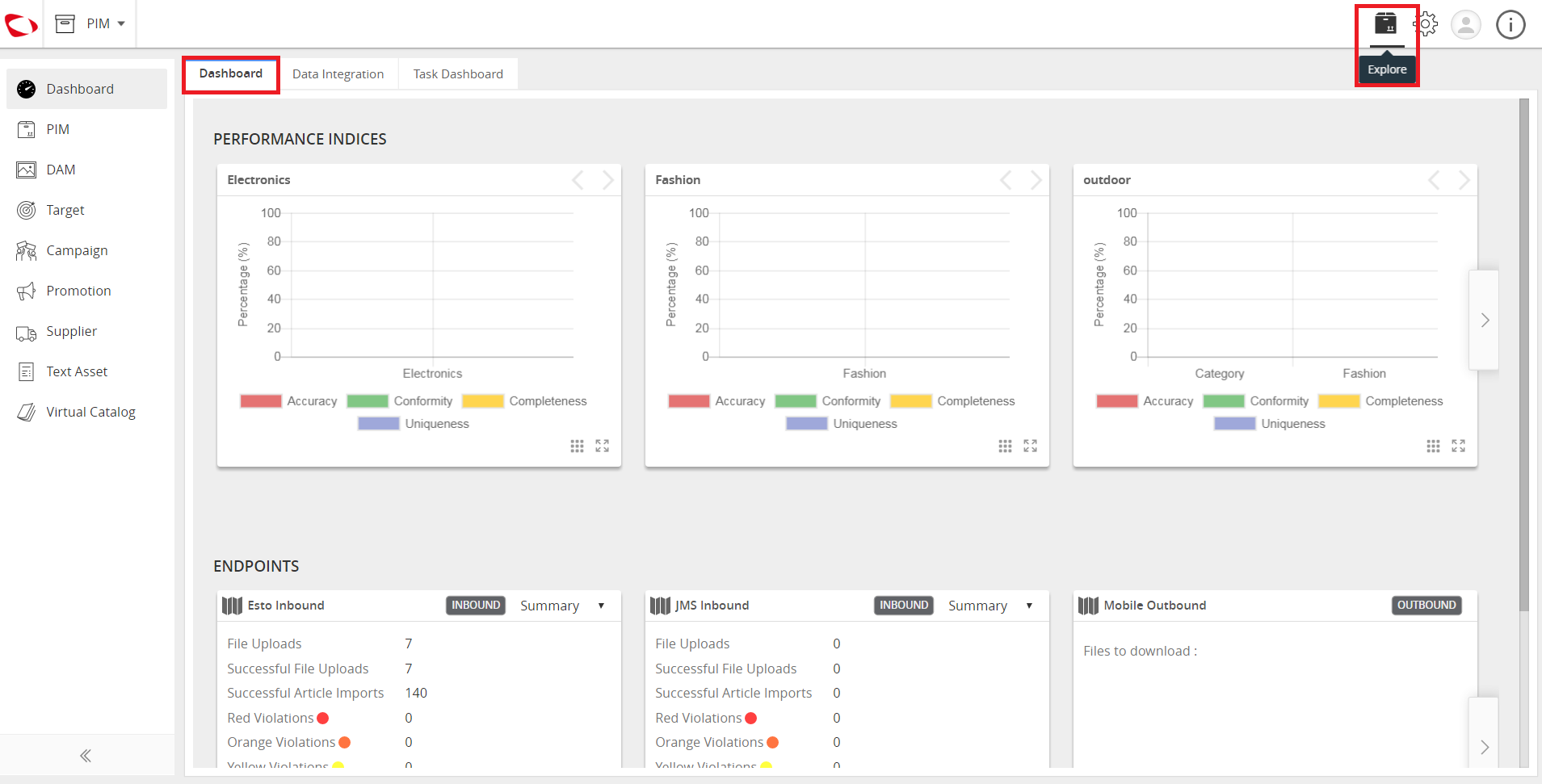Go to previous on outdoor card

tap(1435, 180)
